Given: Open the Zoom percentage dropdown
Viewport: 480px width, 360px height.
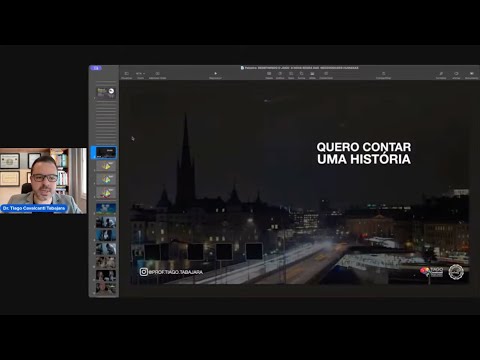Looking at the screenshot, I should tap(140, 75).
